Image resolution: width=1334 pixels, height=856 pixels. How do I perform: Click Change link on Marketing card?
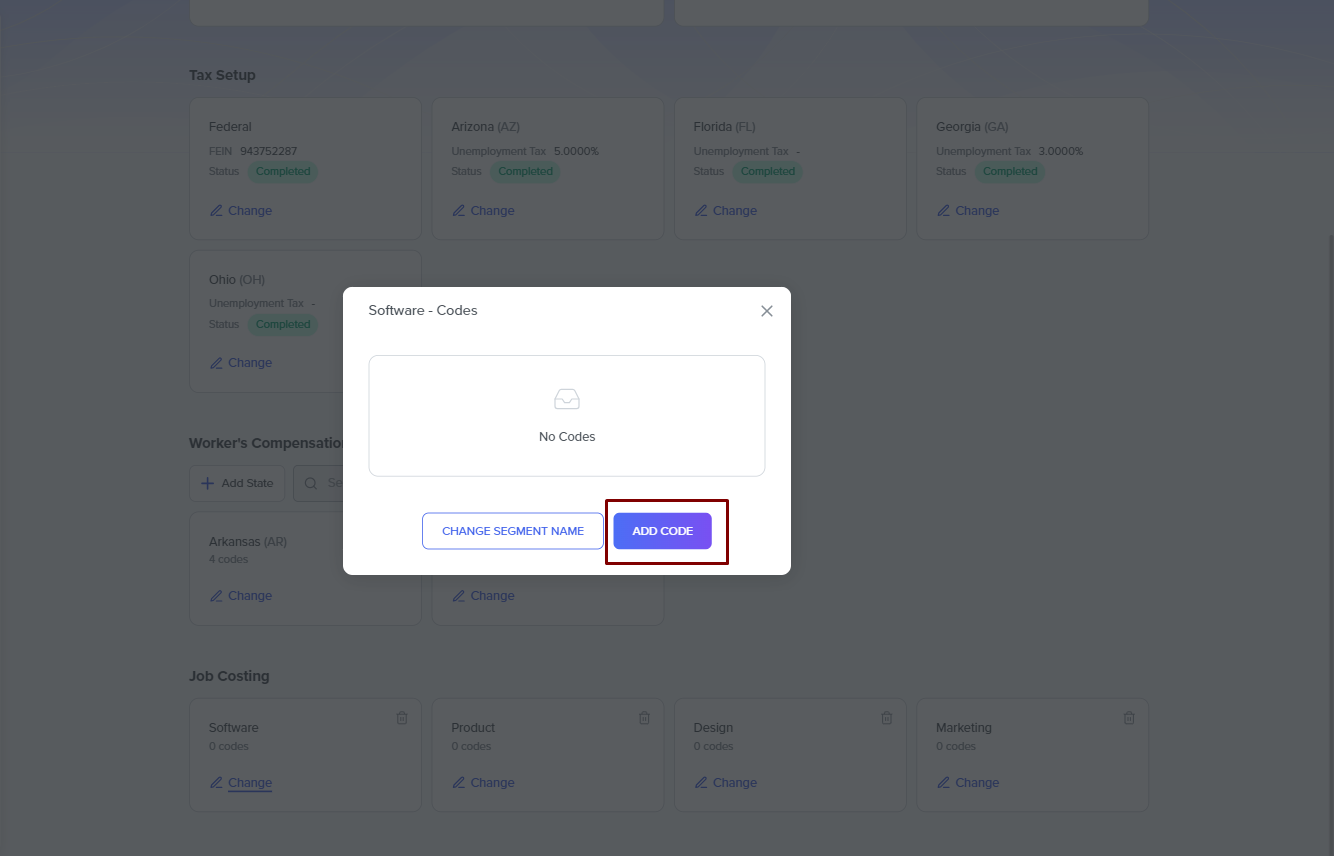pyautogui.click(x=977, y=783)
